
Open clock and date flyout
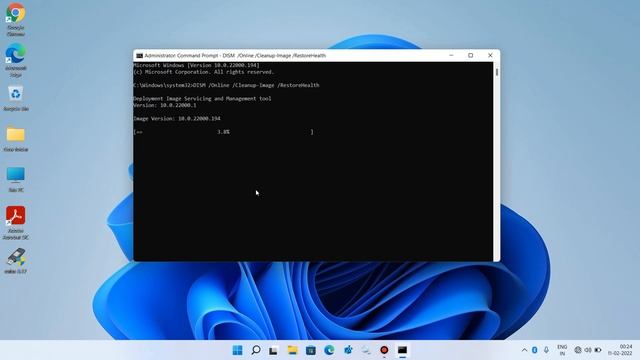tap(620, 350)
